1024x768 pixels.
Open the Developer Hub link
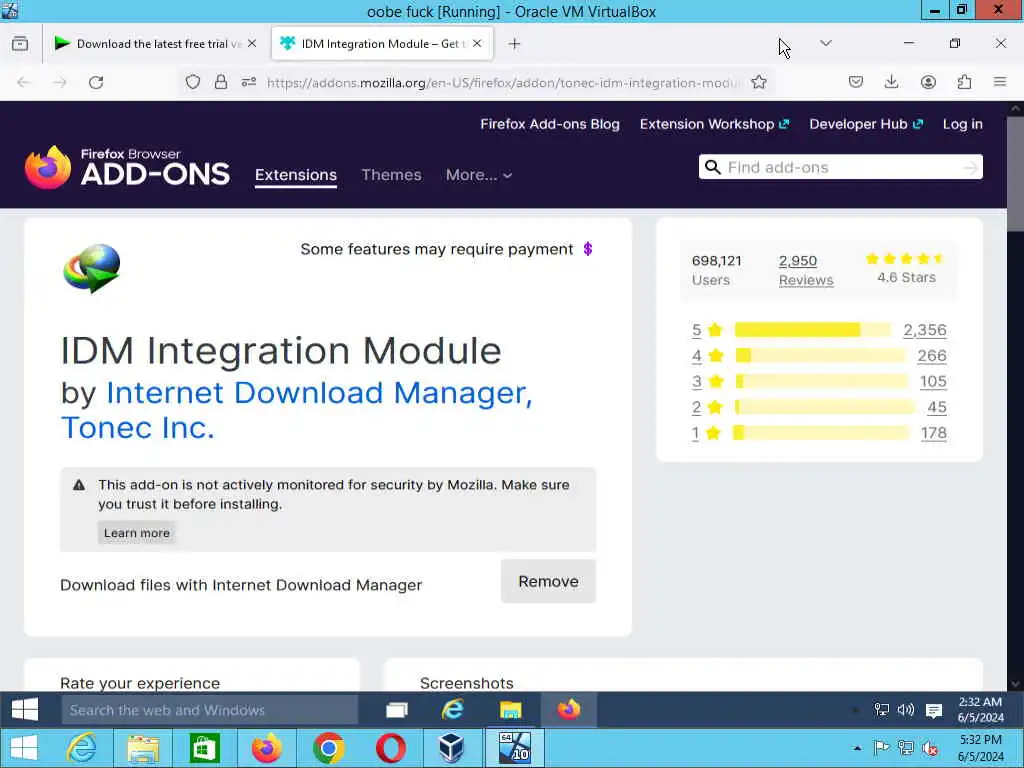tap(866, 124)
